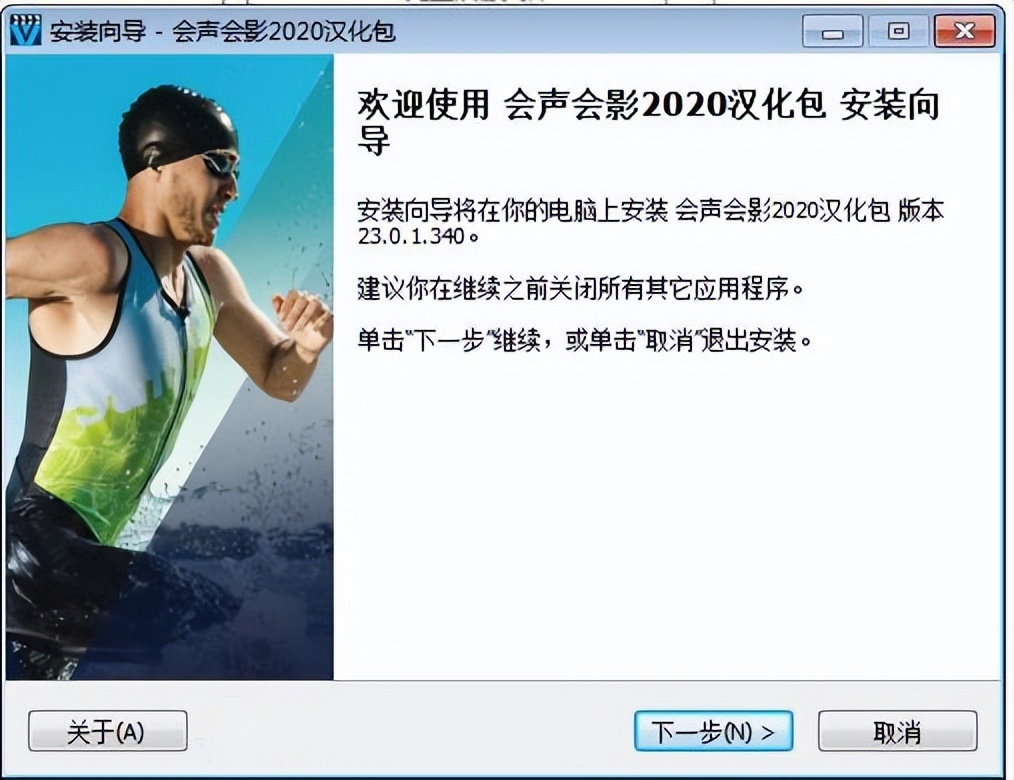Continue with the 下一步(N) > button
Viewport: 1014px width, 780px height.
click(x=713, y=731)
